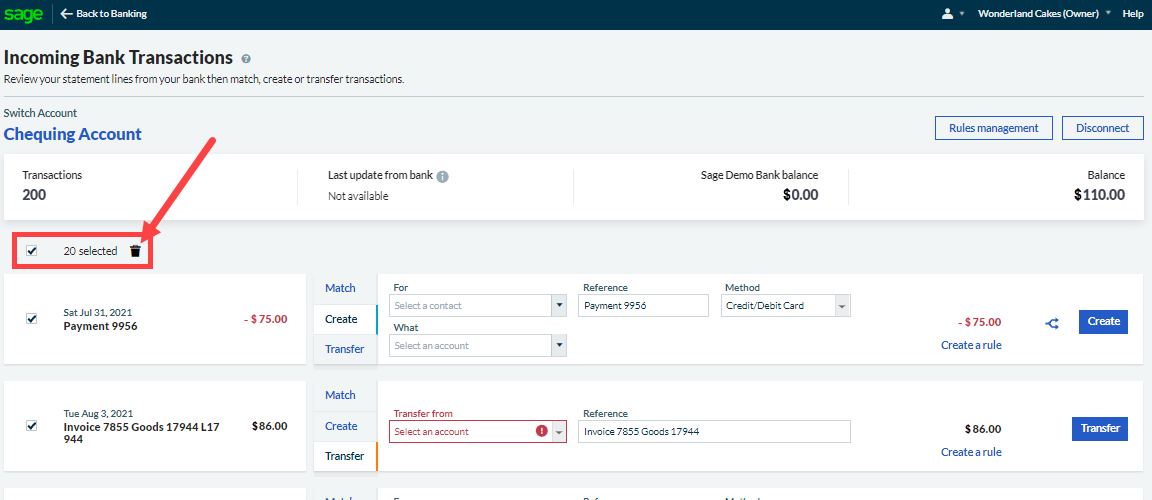Click the info icon next to Last update from bank
Viewport: 1152px width, 500px height.
coord(442,176)
